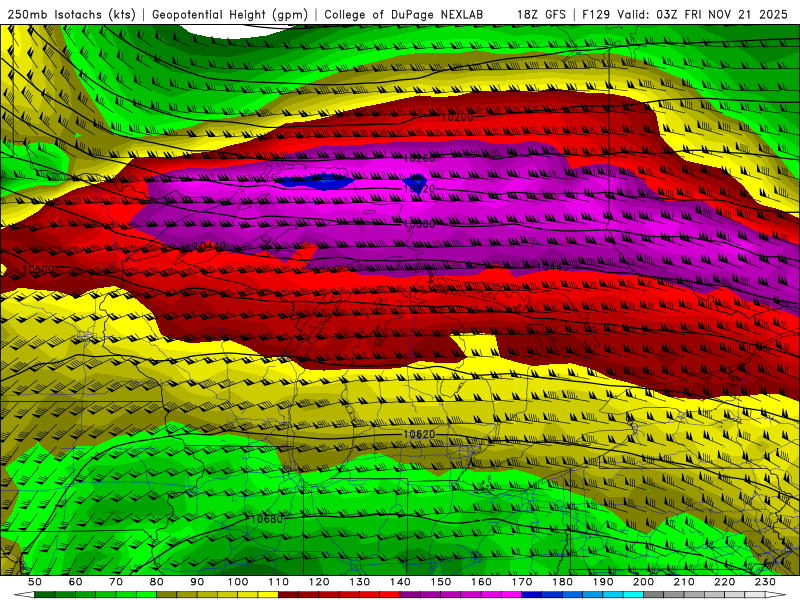Screen dimensions: 800x600
Task: Click the 10200 height contour label
Action: [457, 117]
